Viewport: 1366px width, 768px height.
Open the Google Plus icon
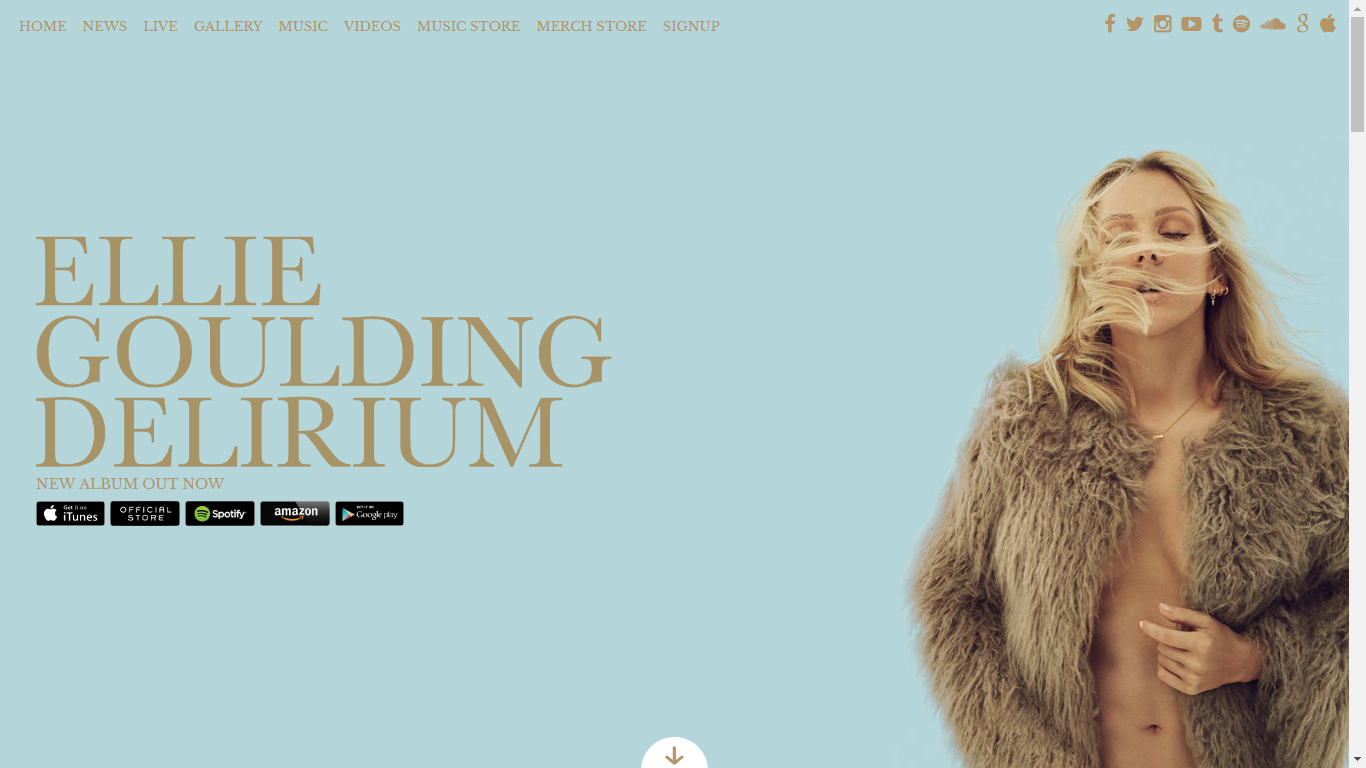(1303, 24)
